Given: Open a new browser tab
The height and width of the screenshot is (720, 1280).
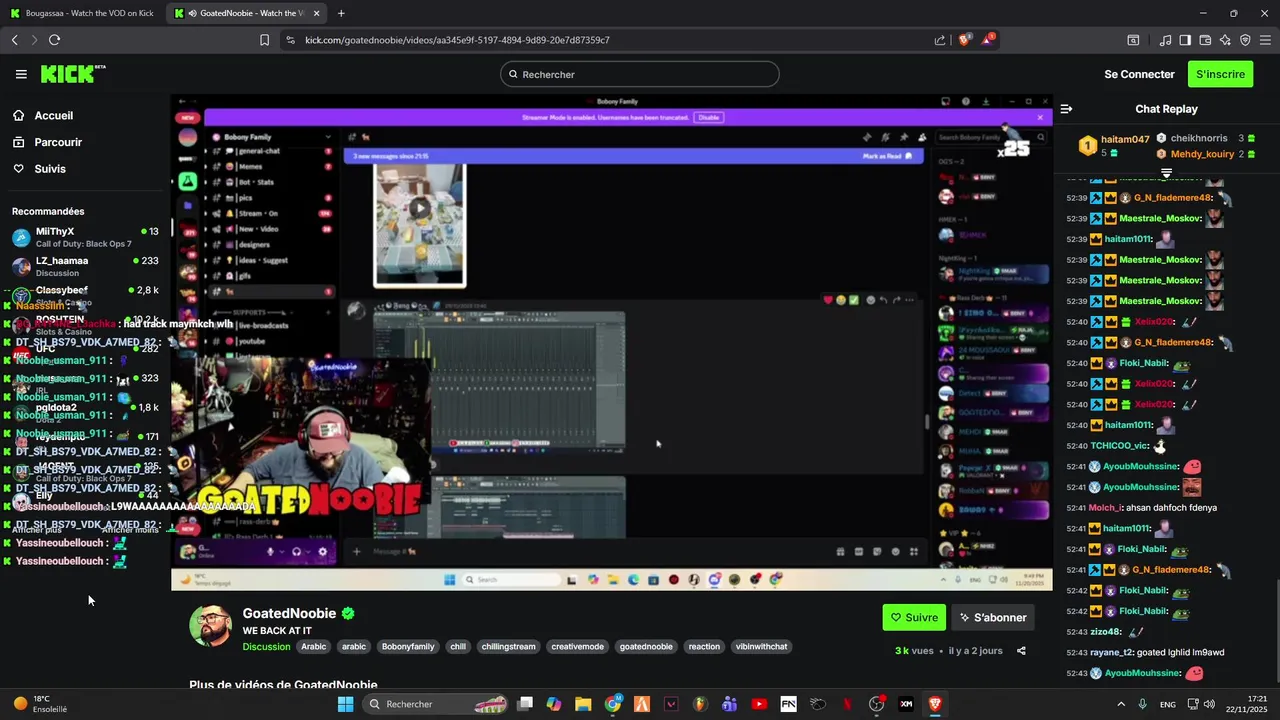Looking at the screenshot, I should click(341, 13).
